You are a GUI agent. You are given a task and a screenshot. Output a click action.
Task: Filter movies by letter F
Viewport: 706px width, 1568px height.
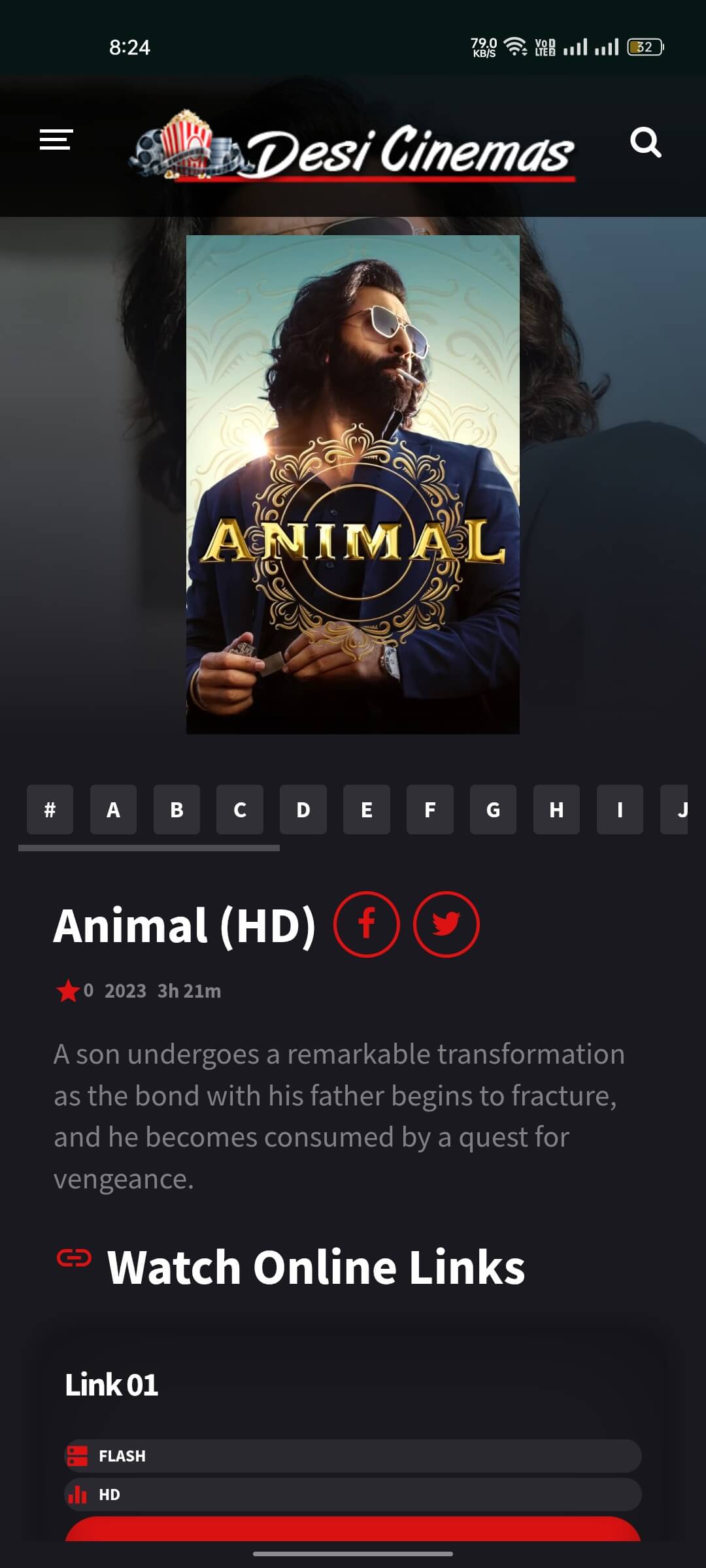tap(429, 809)
